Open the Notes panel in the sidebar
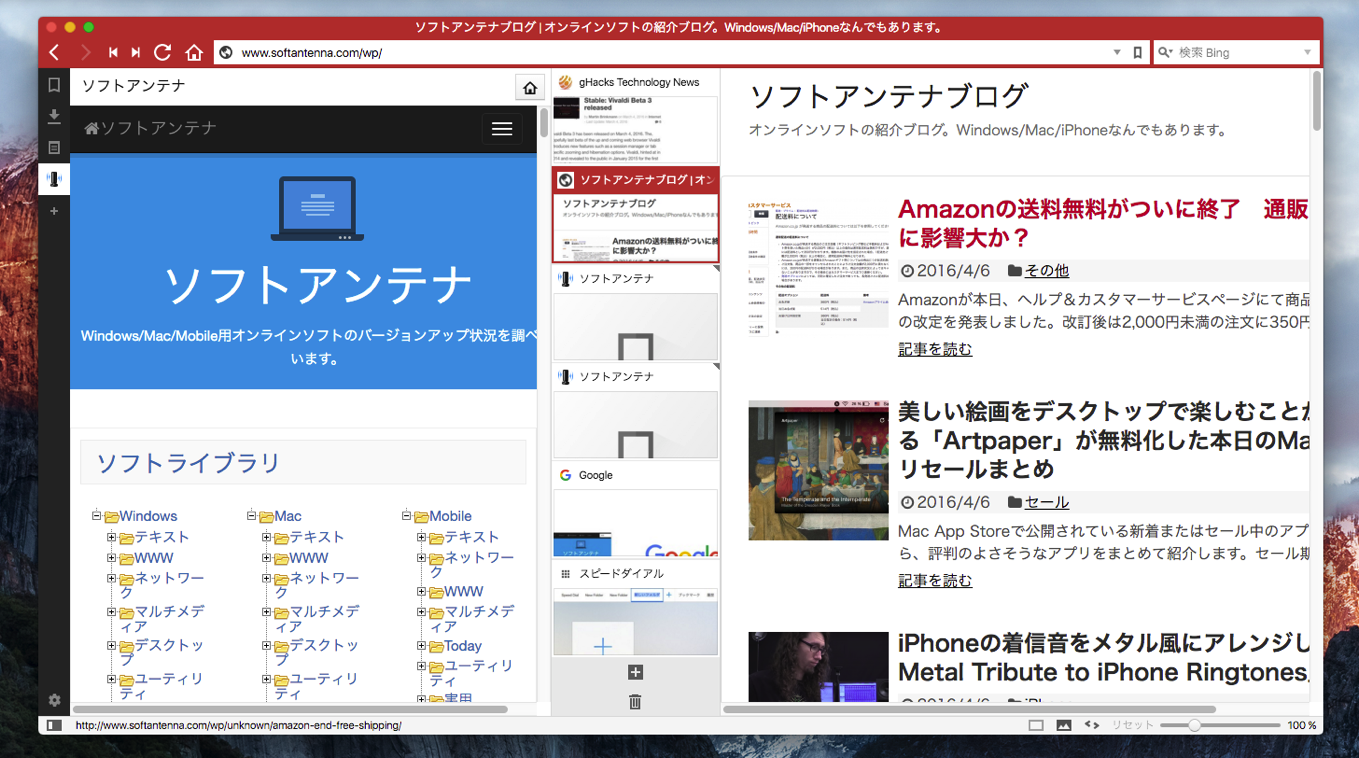 pos(54,148)
